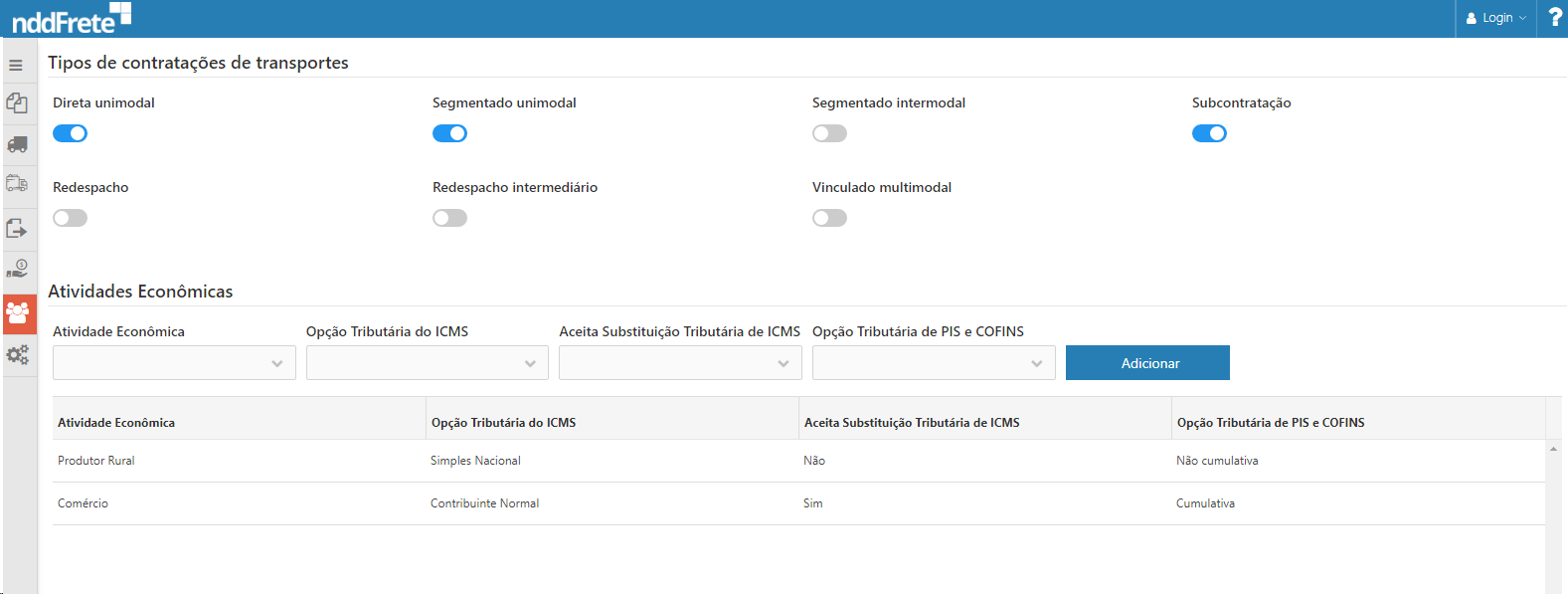The width and height of the screenshot is (1568, 594).
Task: Turn off the Subcontratação toggle
Action: pyautogui.click(x=1209, y=133)
